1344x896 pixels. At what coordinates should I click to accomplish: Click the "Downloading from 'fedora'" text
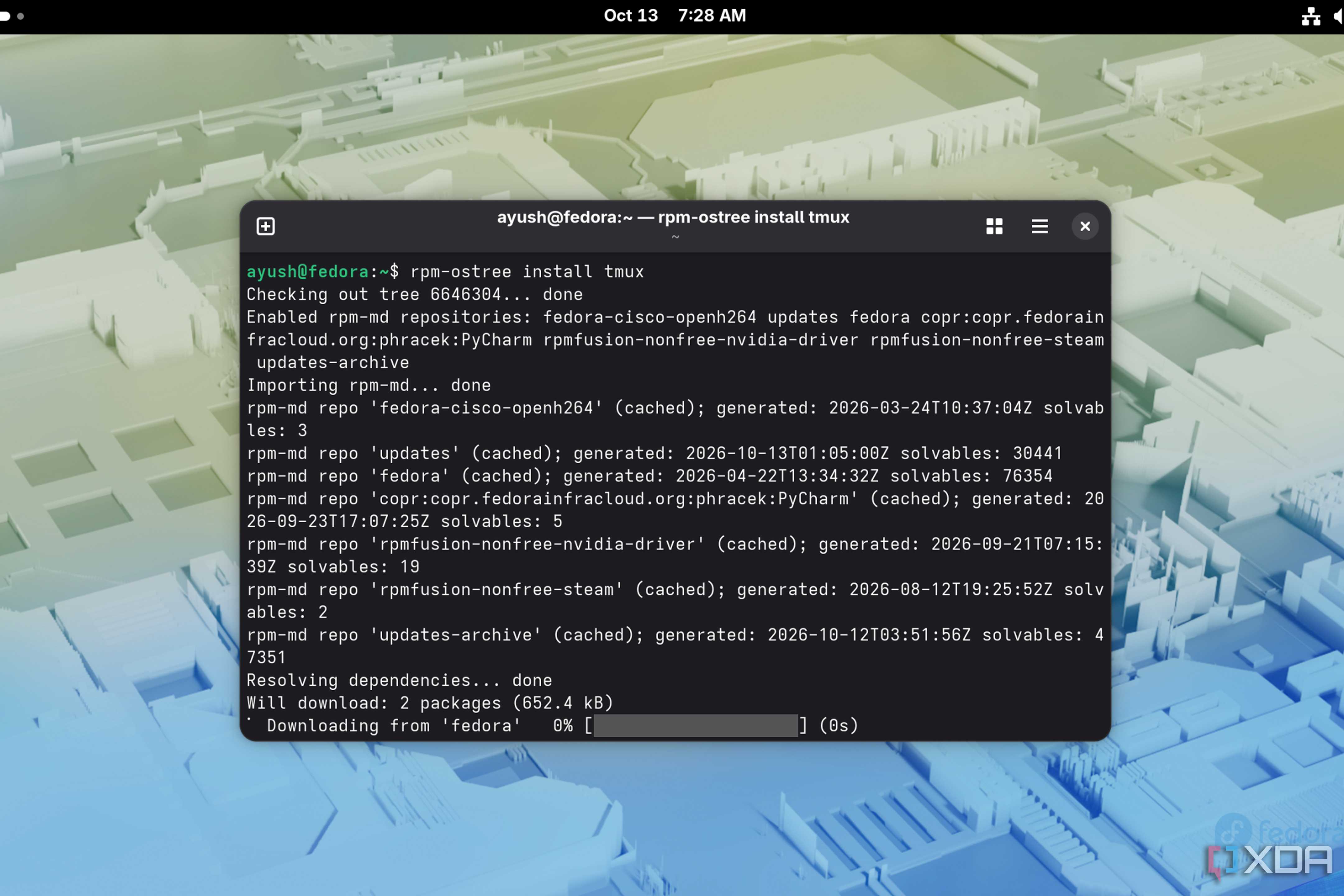tap(393, 726)
